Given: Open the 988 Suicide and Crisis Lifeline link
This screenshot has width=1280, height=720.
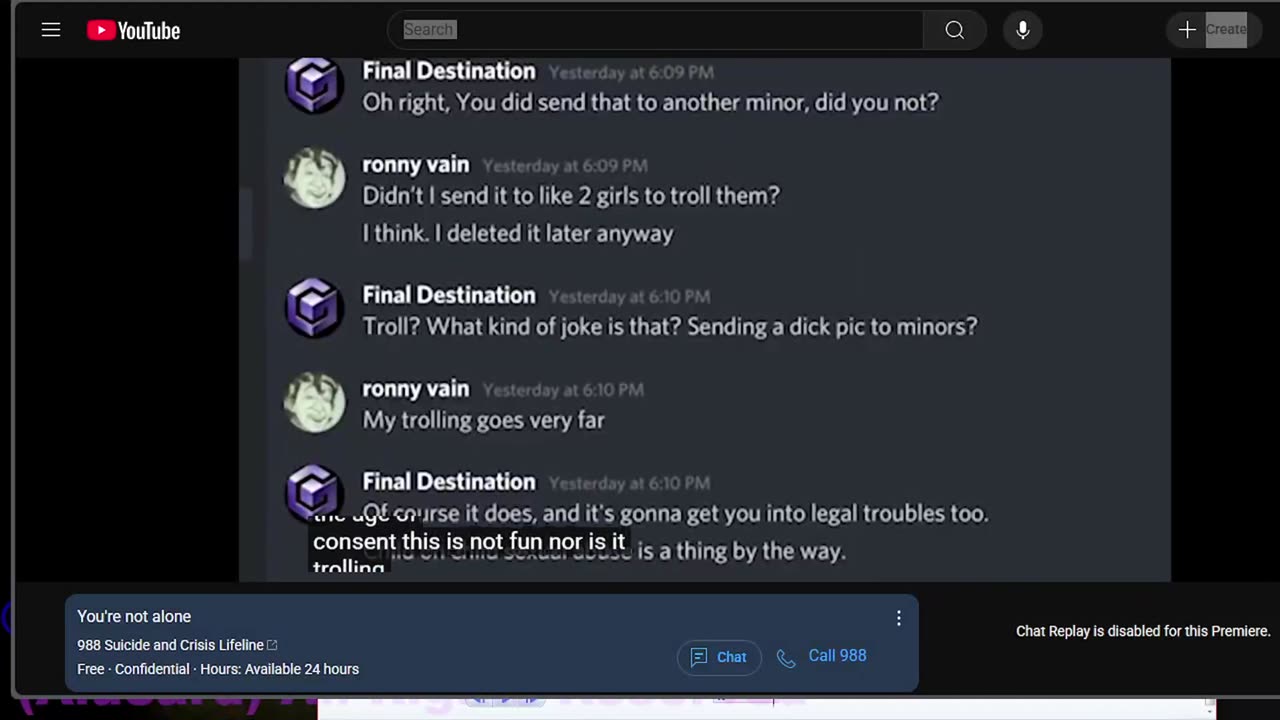Looking at the screenshot, I should 170,645.
